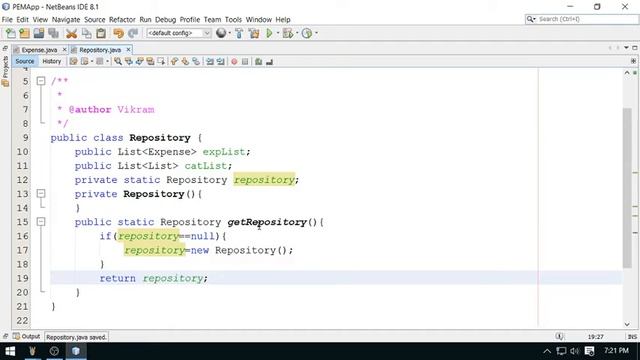Click the Last Edit icon in the editor toolbar

coord(73,62)
